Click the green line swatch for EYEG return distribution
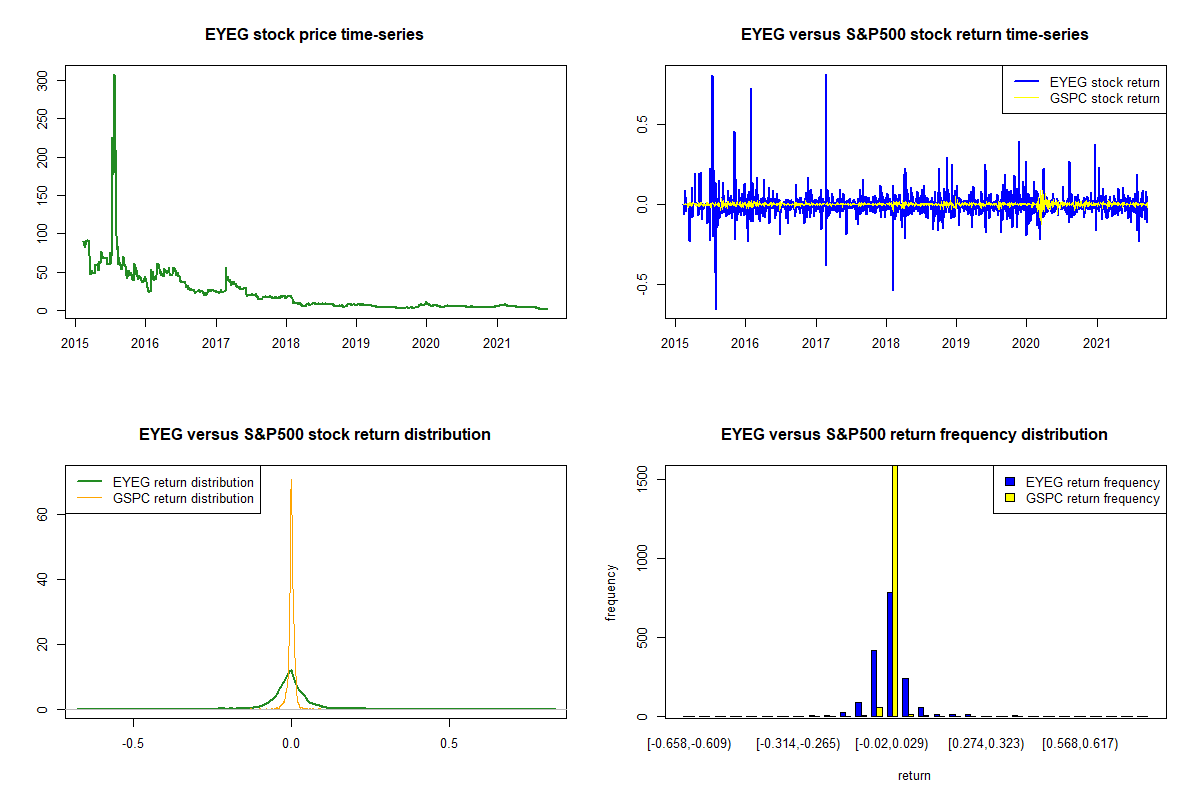The height and width of the screenshot is (800, 1200). coord(91,482)
